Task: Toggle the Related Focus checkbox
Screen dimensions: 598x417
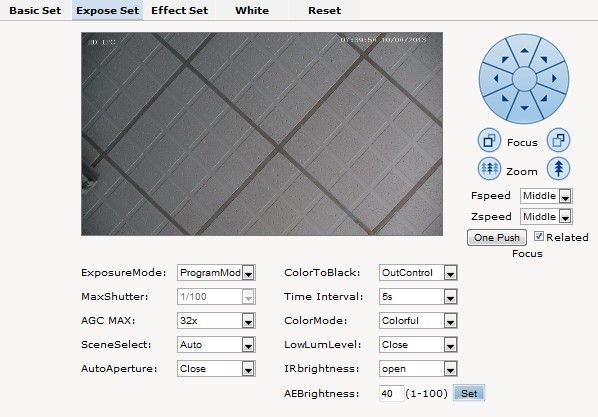Action: click(x=539, y=236)
